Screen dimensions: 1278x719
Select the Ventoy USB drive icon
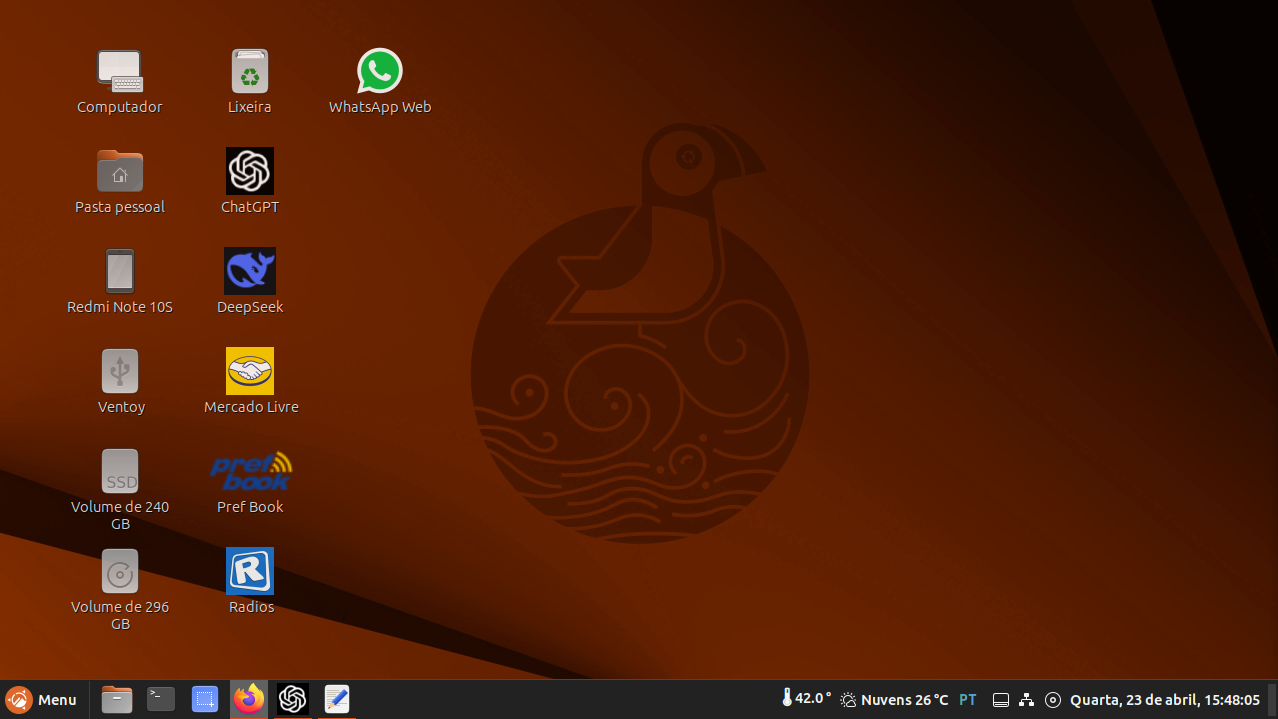point(120,371)
